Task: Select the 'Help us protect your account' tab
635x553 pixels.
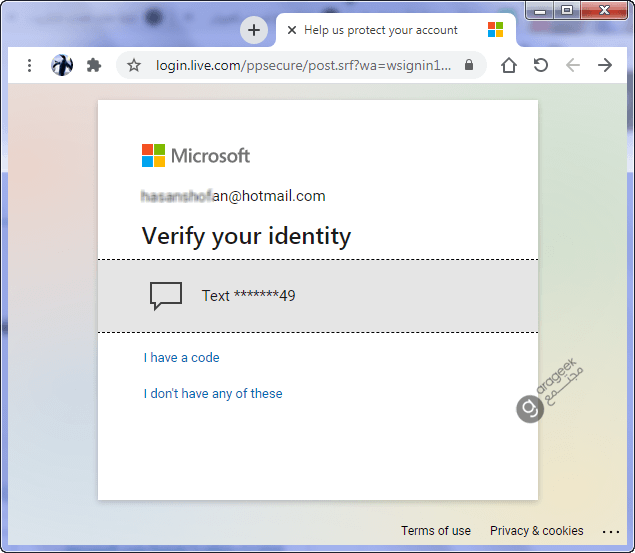Action: tap(396, 30)
